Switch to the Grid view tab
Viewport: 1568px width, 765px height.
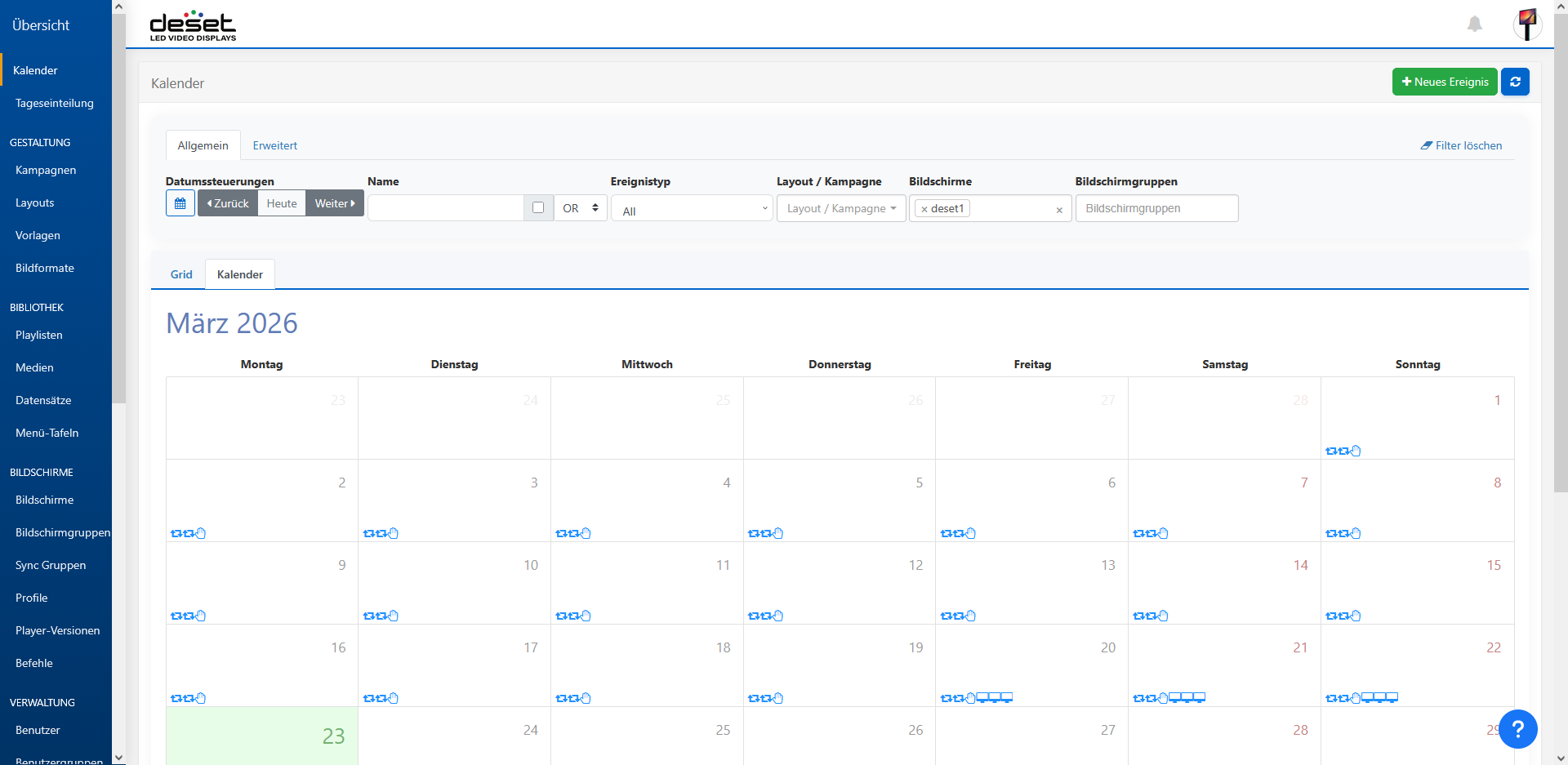[x=181, y=274]
